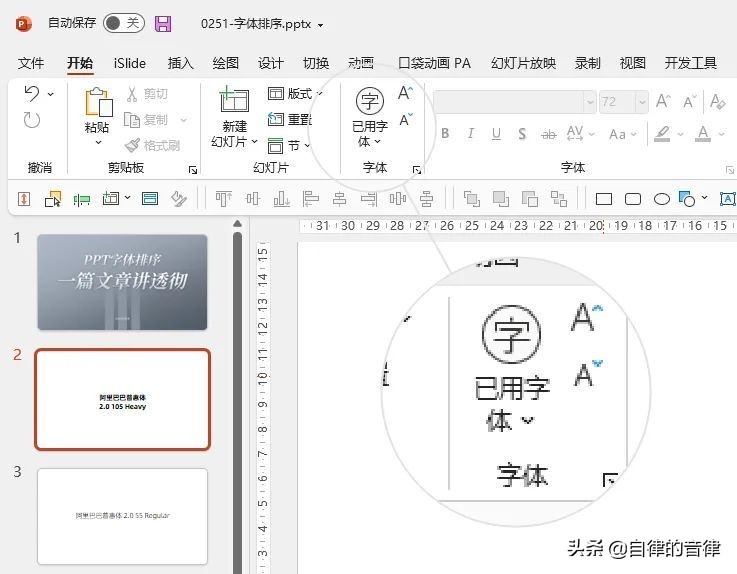Select the Format Painter (格式刷) brush
Viewport: 737px width, 574px height.
tap(132, 145)
